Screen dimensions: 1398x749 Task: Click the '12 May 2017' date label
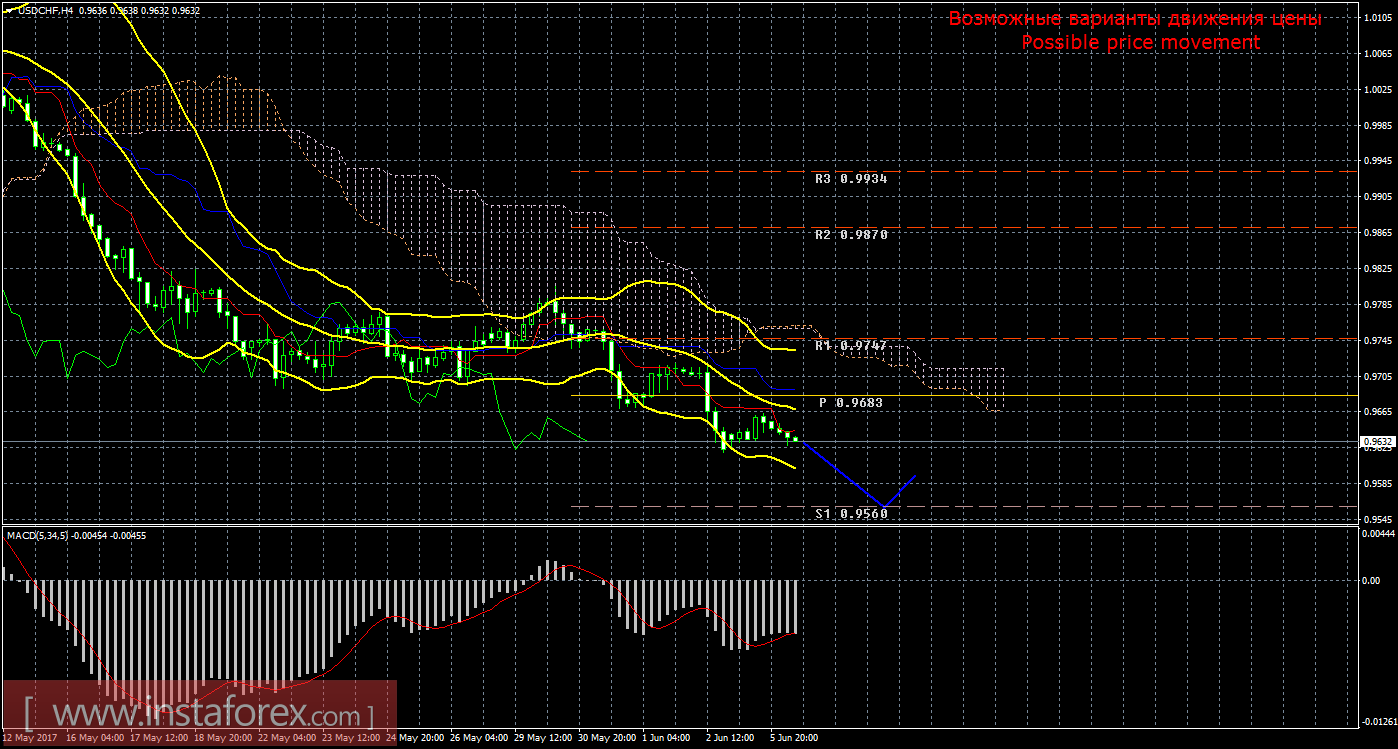[28, 738]
